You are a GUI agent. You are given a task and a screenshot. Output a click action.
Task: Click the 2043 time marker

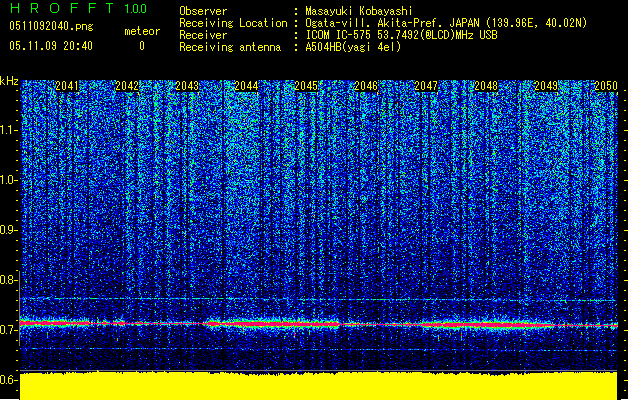click(x=187, y=86)
